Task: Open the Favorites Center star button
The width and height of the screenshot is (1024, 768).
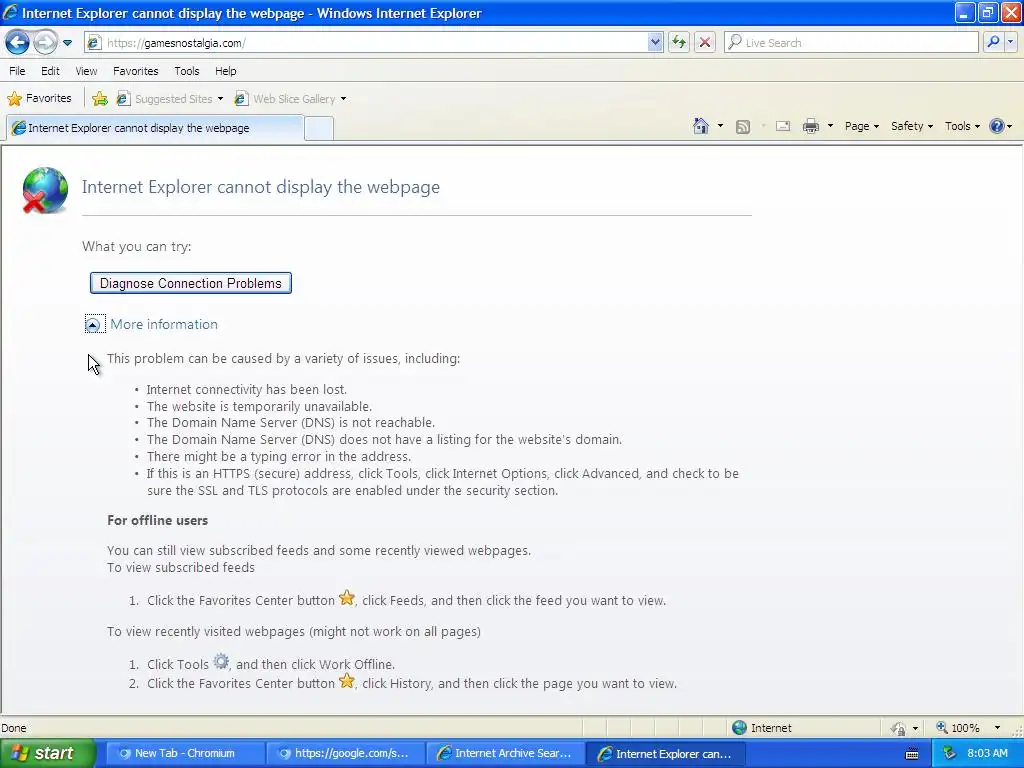Action: click(39, 99)
